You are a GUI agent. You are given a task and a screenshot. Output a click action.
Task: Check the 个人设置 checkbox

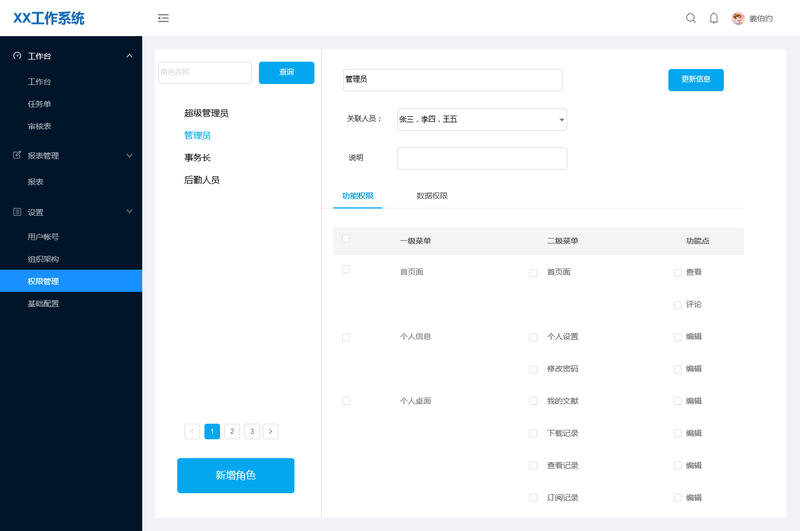(x=533, y=337)
